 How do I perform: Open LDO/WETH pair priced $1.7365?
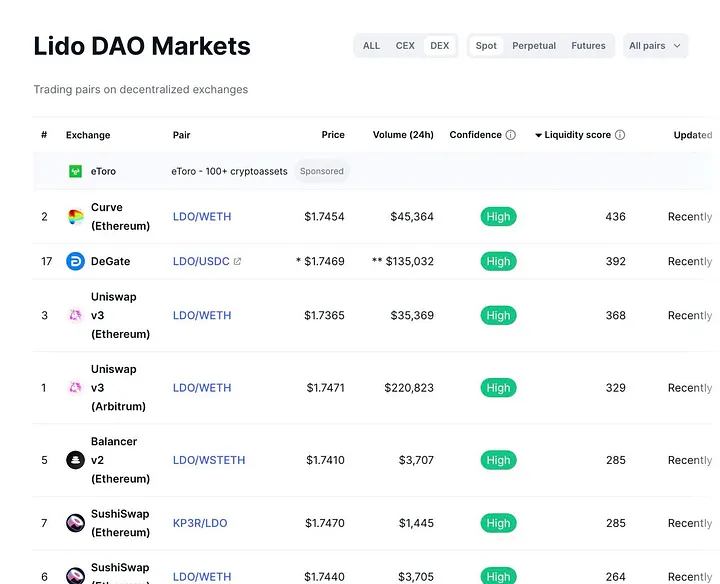[202, 315]
